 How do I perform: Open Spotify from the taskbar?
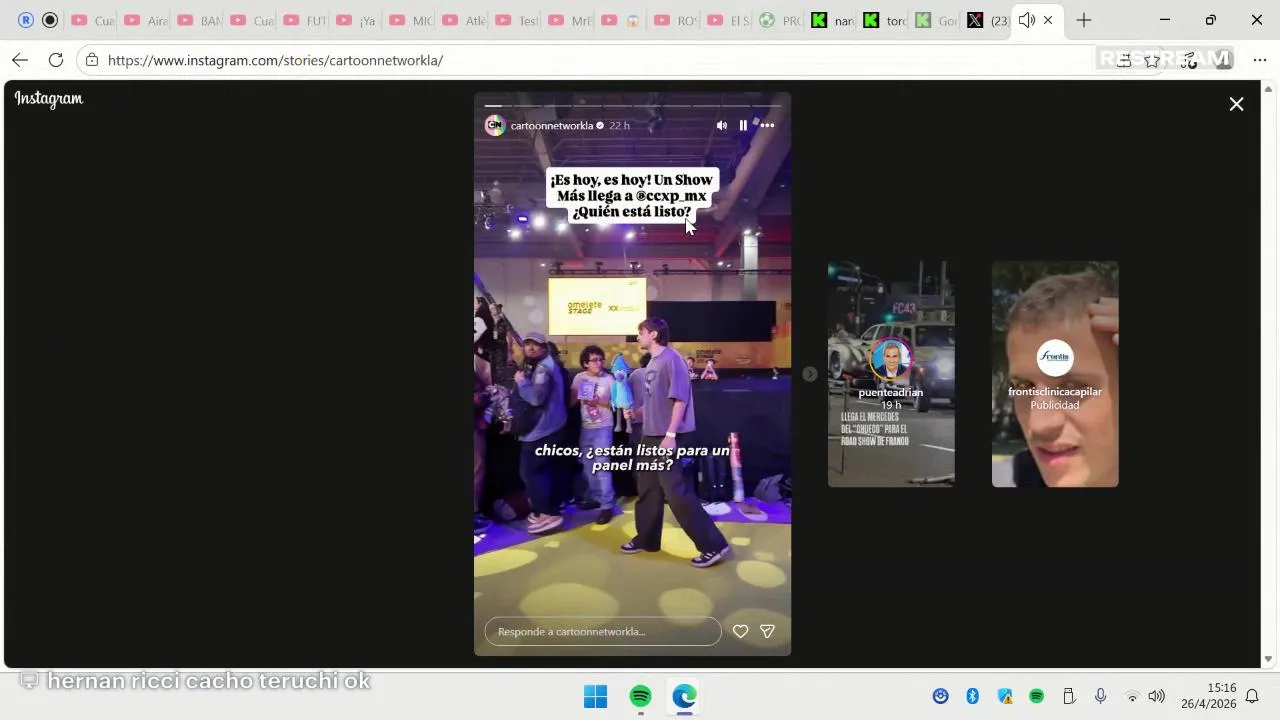[x=640, y=696]
